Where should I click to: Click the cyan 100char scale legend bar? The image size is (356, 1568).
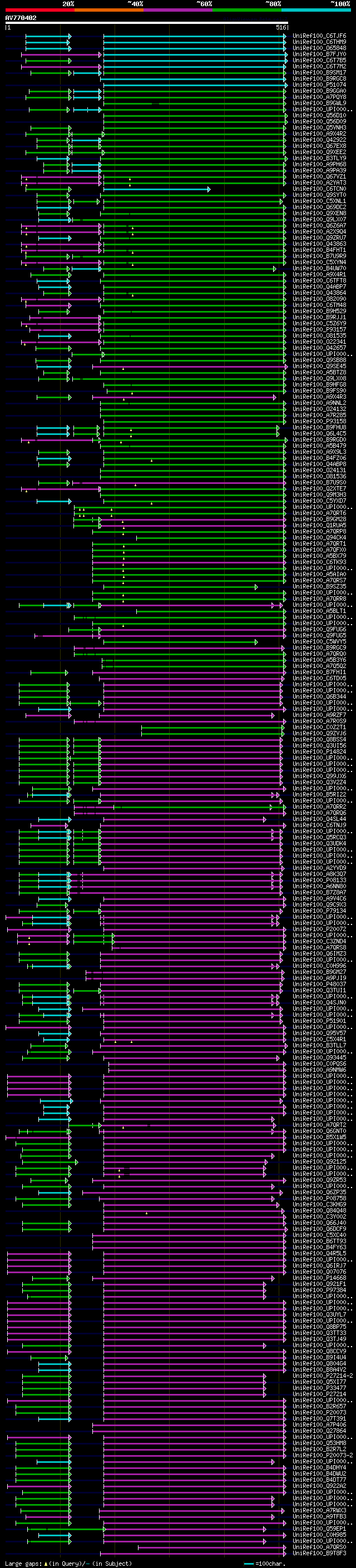249,1564
